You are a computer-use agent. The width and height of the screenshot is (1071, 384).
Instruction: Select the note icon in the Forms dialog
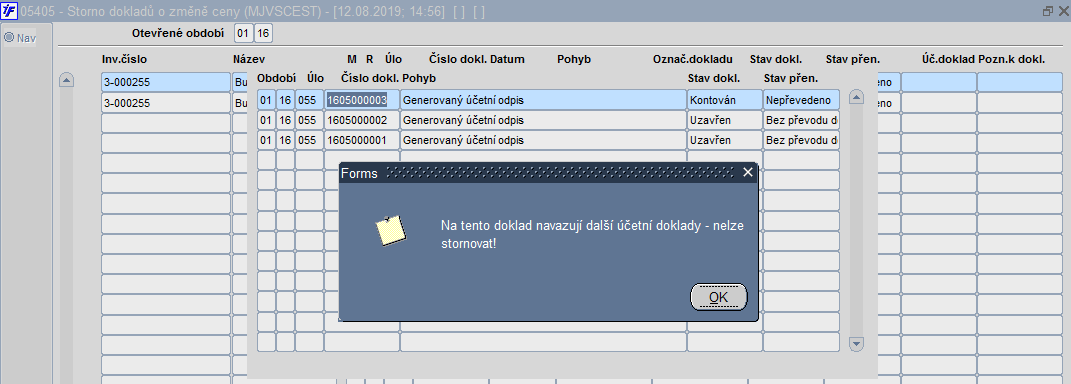pyautogui.click(x=391, y=230)
